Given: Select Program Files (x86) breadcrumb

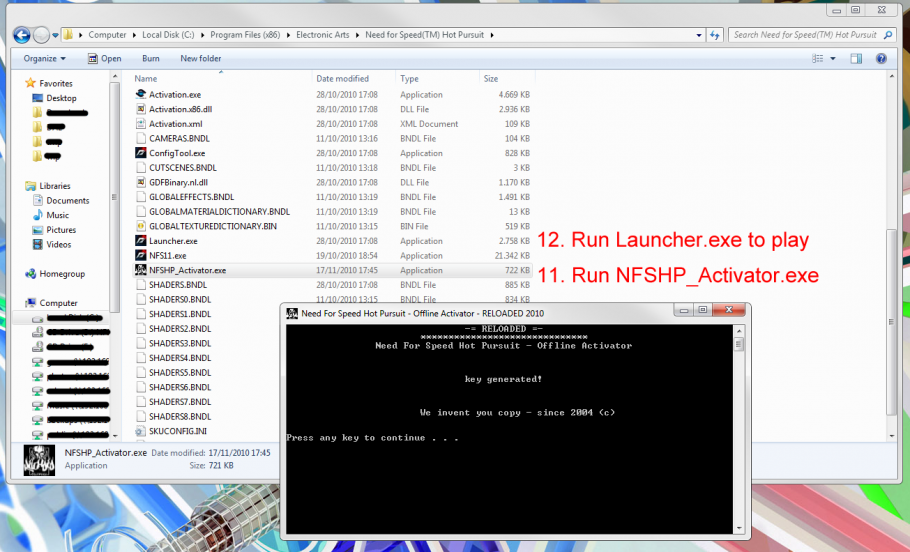Looking at the screenshot, I should [x=245, y=35].
